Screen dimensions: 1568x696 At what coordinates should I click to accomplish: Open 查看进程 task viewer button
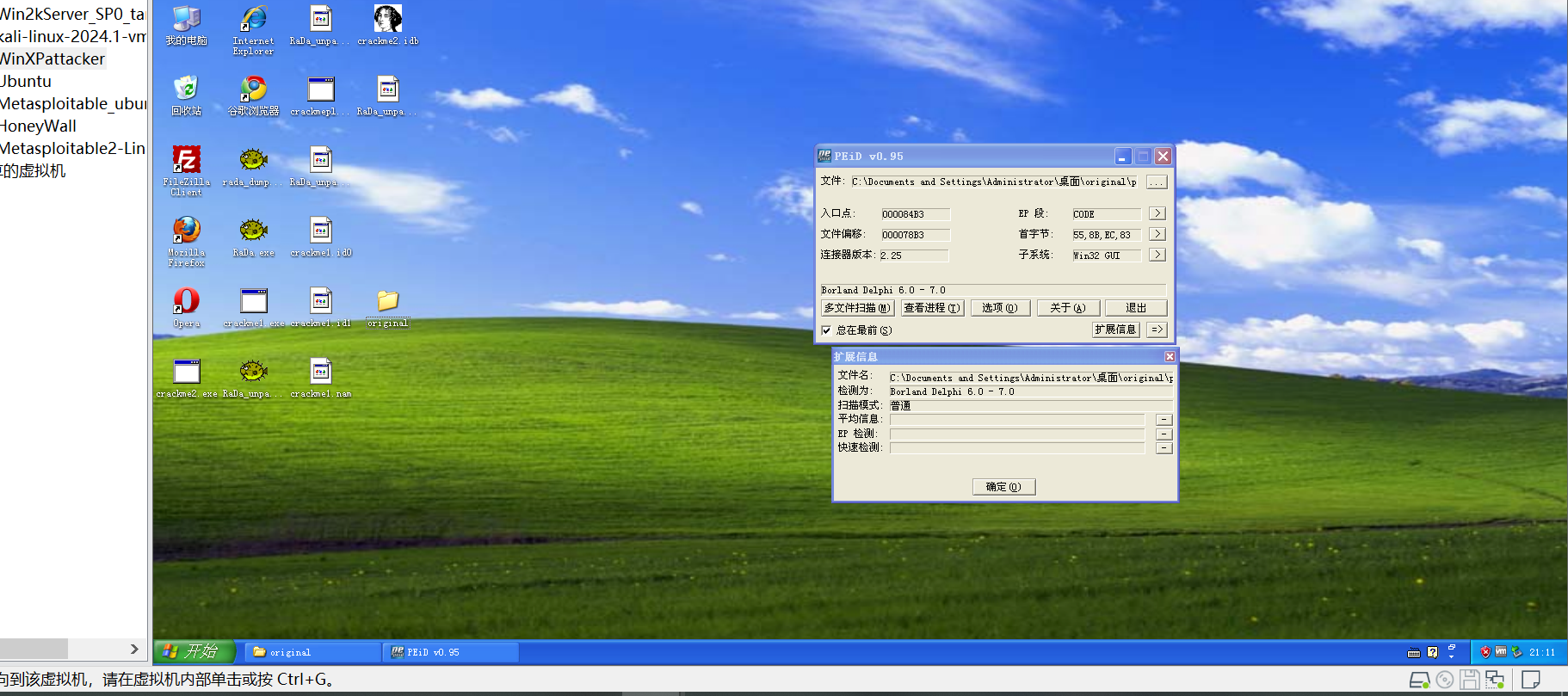point(932,308)
